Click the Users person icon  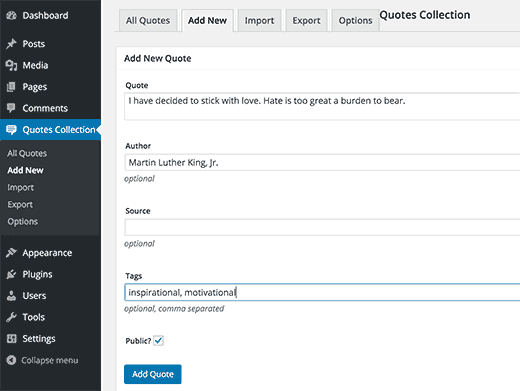pyautogui.click(x=11, y=296)
